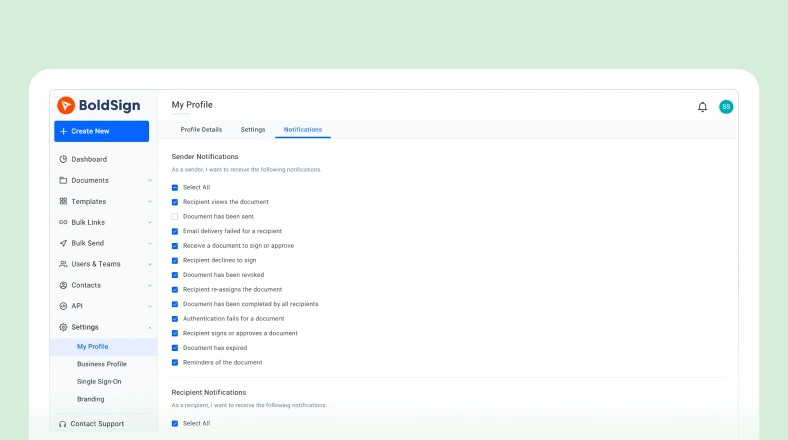Uncheck Recipient views the document
Screen dimensions: 788x440
pyautogui.click(x=175, y=202)
